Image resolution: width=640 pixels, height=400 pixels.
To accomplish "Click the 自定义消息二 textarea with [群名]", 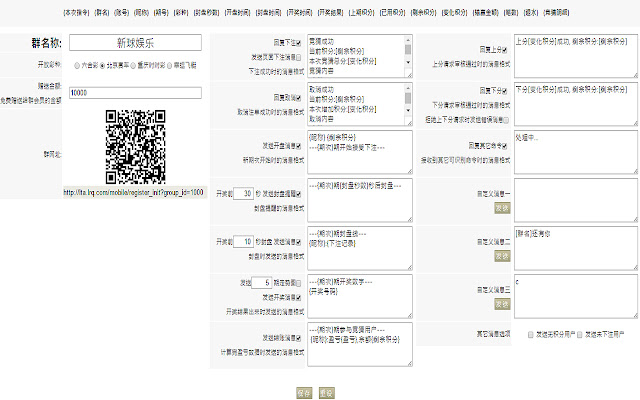I will pos(576,249).
